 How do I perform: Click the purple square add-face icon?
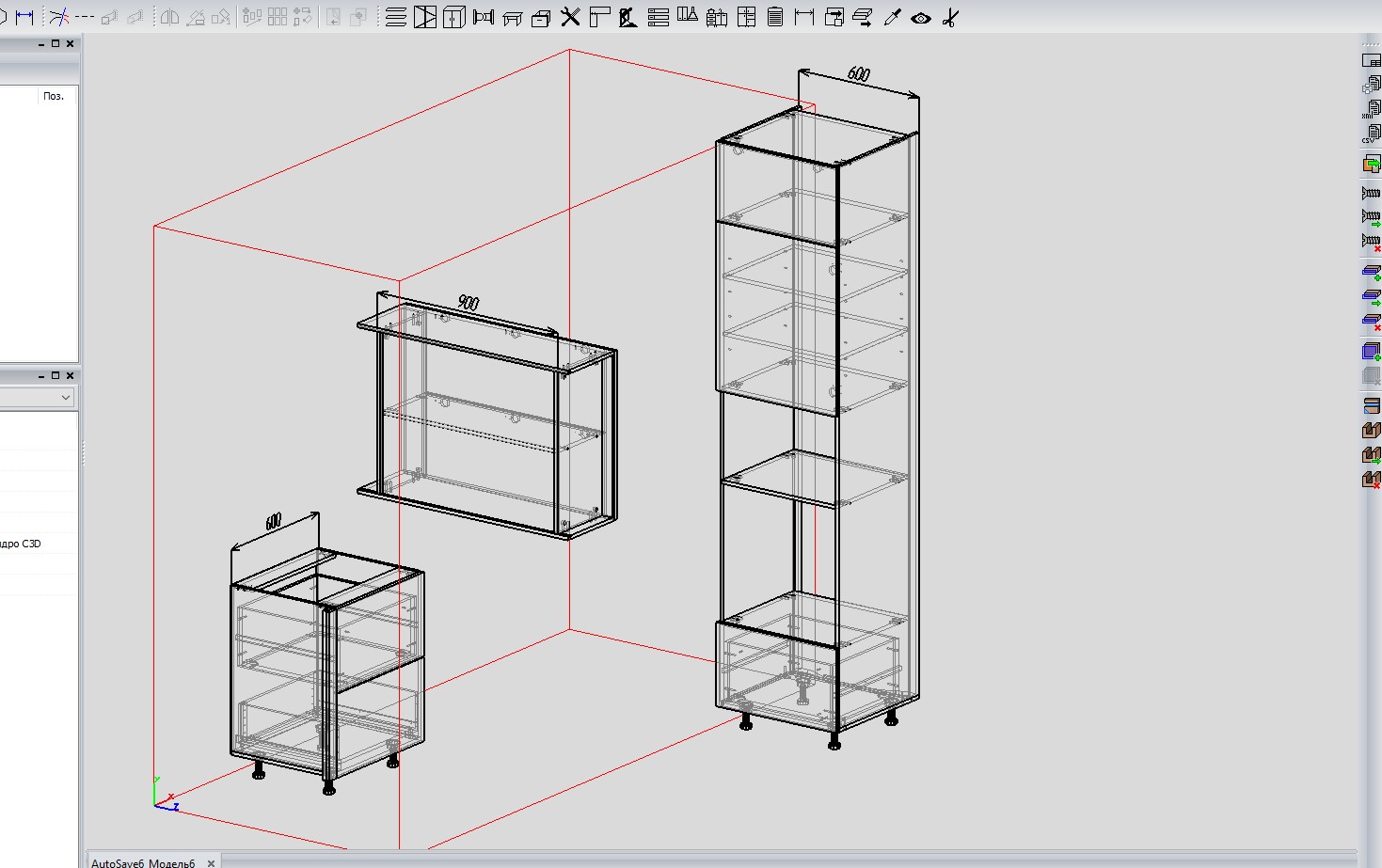(x=1372, y=352)
